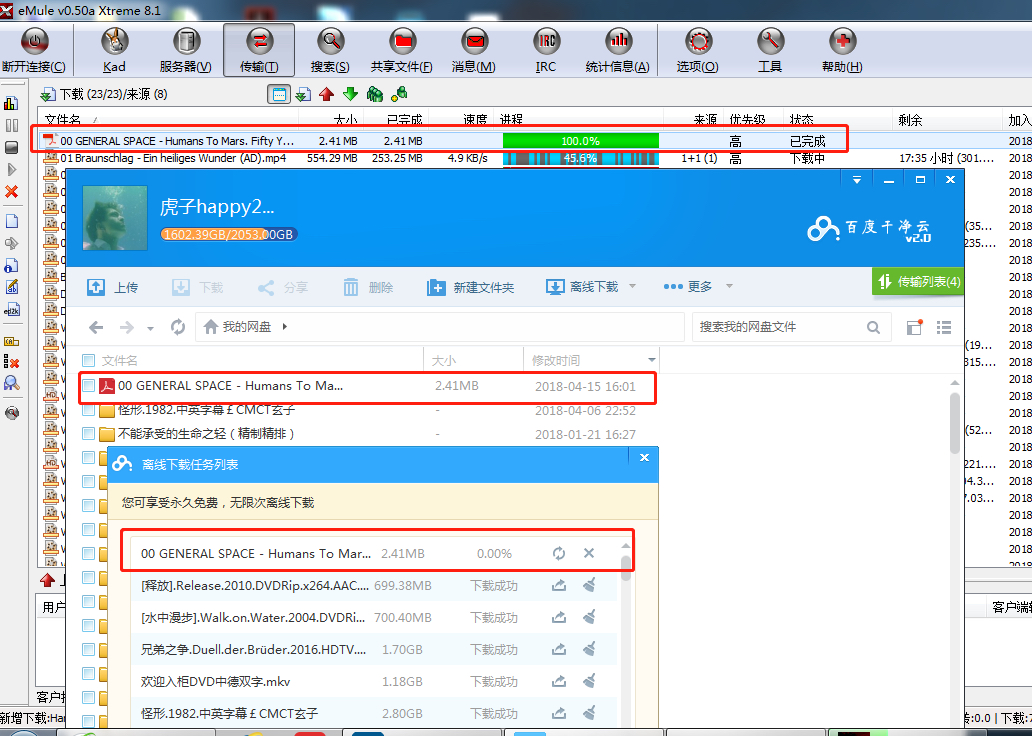Check the select-all checkbox beside 文件名 header

88,360
